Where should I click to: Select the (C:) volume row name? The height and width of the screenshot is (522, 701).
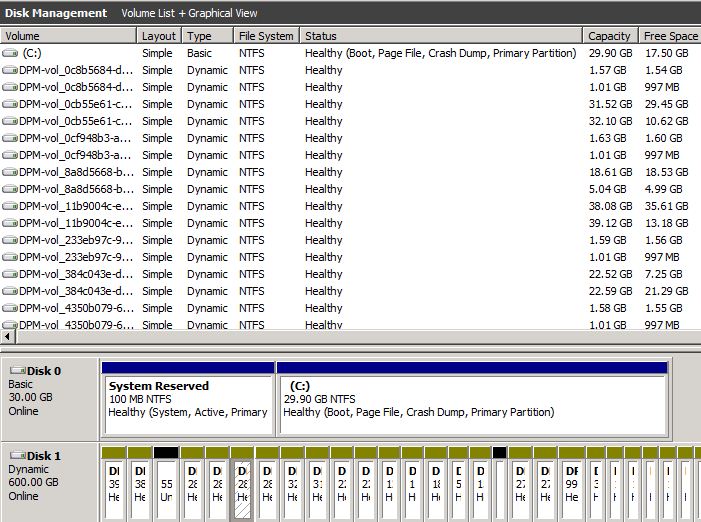32,53
